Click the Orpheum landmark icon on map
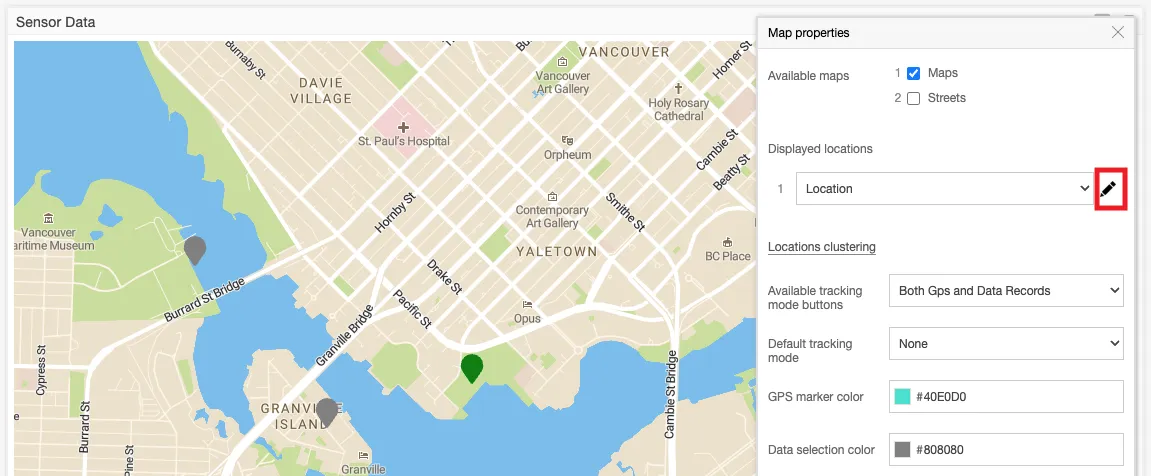 pyautogui.click(x=567, y=141)
